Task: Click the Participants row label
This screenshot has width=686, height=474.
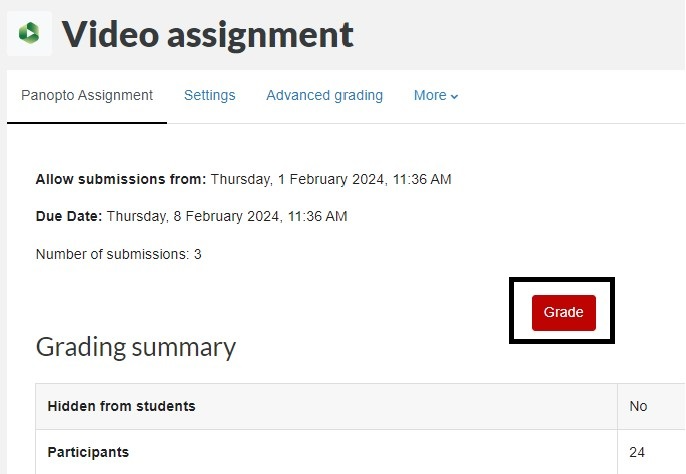Action: click(88, 452)
